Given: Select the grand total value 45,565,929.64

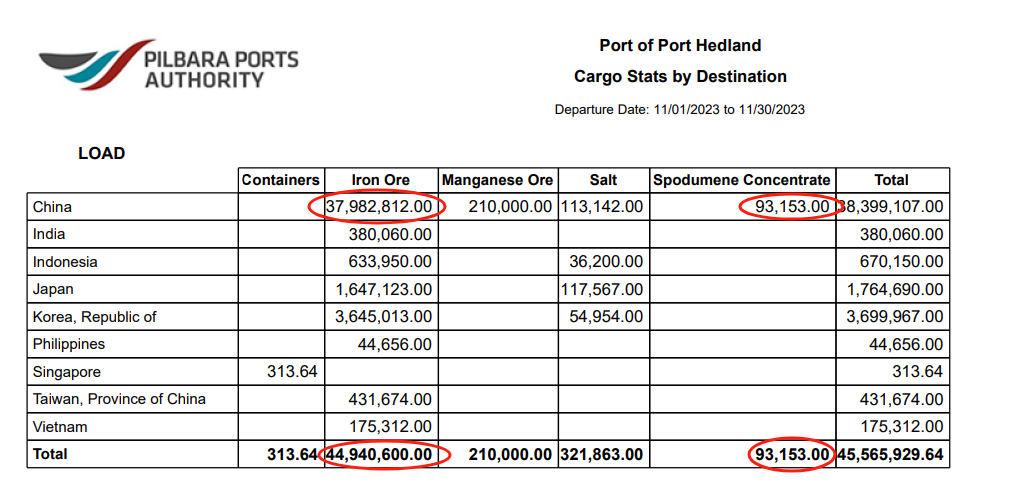Looking at the screenshot, I should tap(892, 454).
